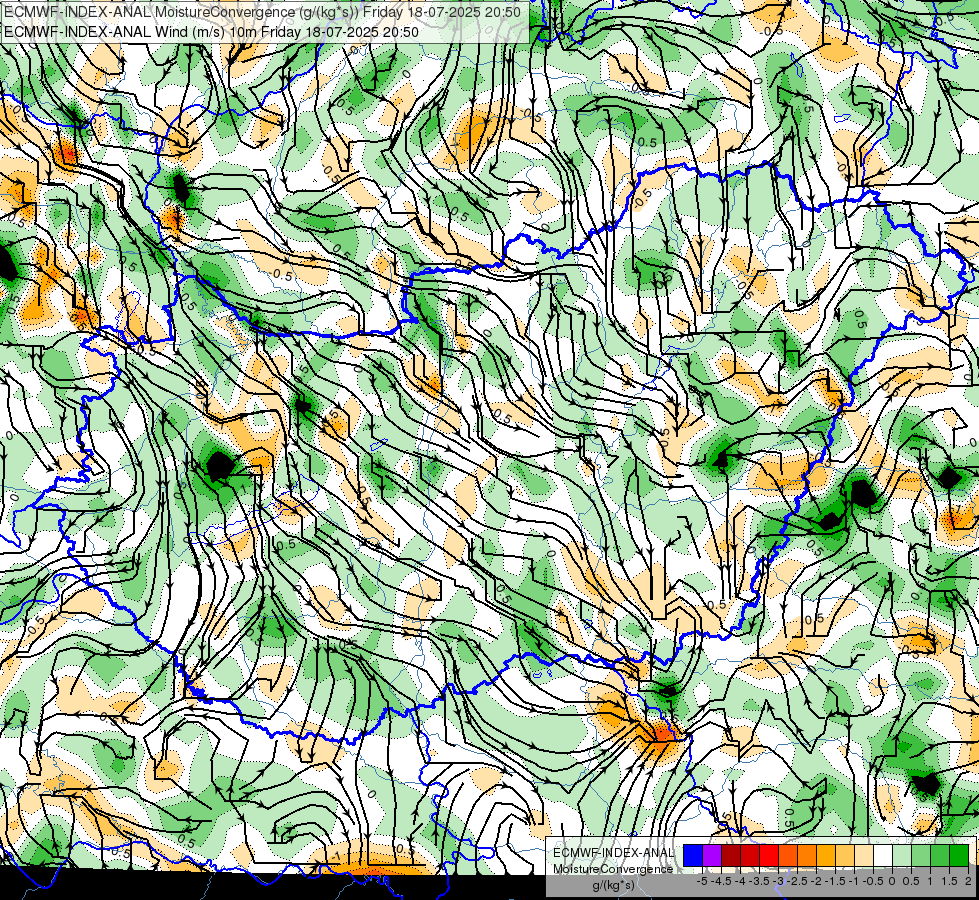Click the blue legend swatch below -5
The width and height of the screenshot is (979, 900).
coord(693,856)
